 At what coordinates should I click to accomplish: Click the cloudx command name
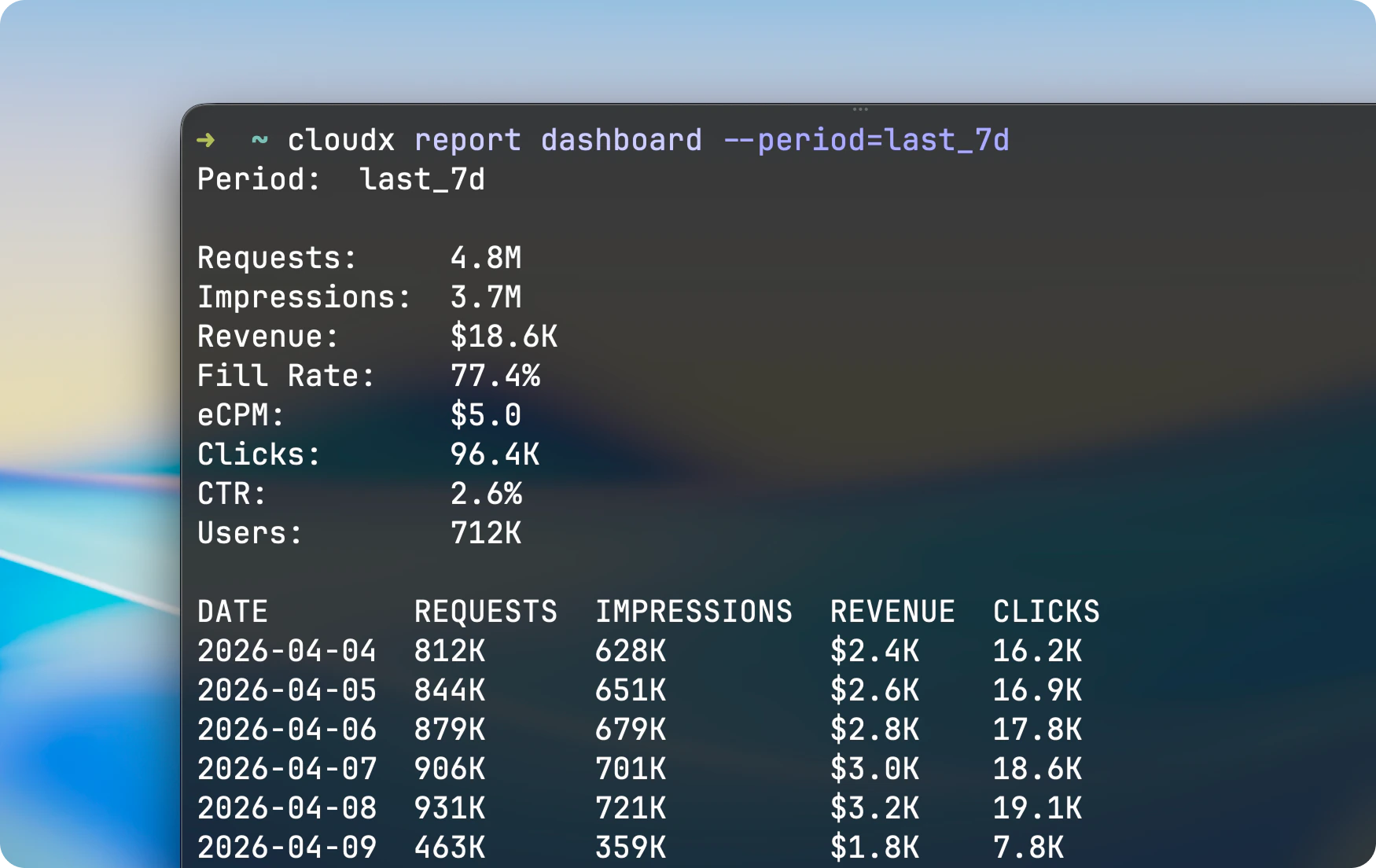341,140
